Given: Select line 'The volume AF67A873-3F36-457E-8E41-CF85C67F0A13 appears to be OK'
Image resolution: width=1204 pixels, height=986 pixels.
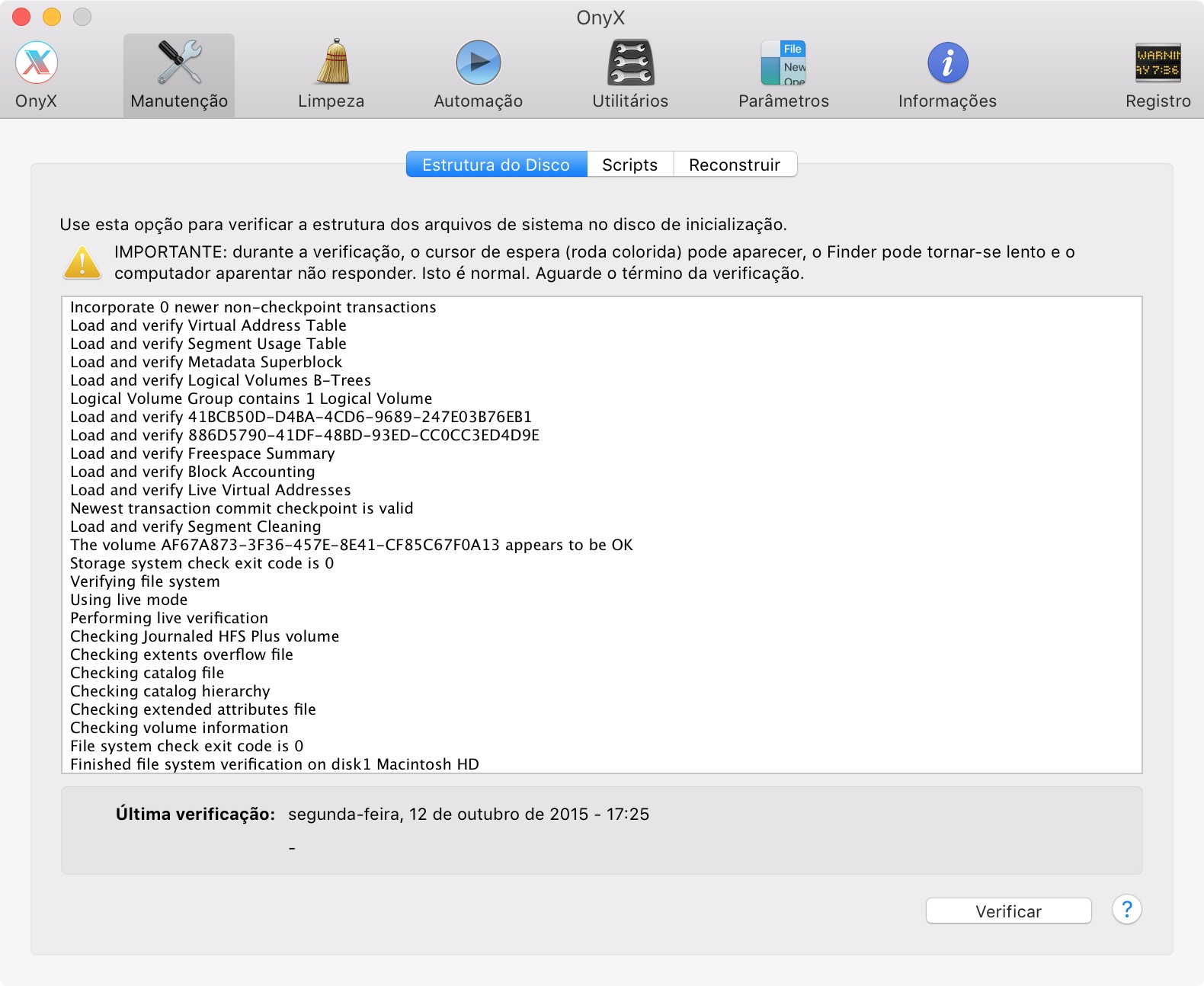Looking at the screenshot, I should [x=351, y=545].
